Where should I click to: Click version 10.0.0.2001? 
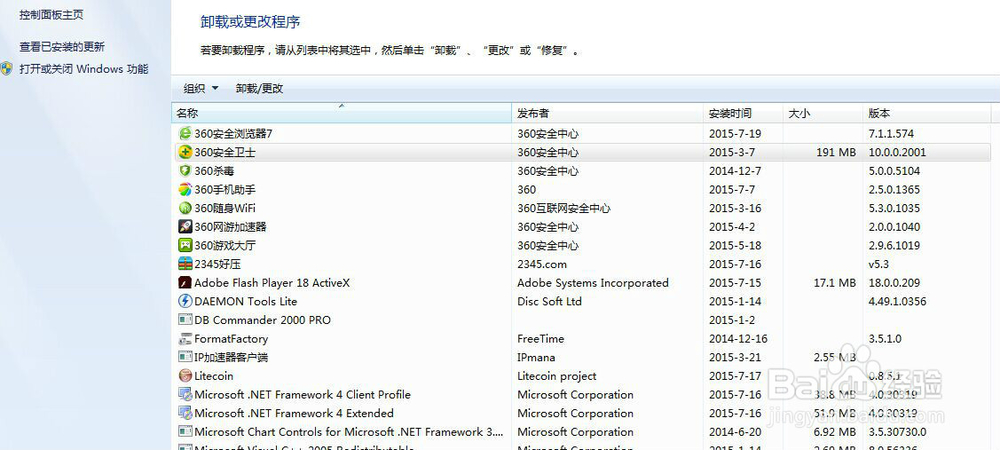(x=897, y=152)
